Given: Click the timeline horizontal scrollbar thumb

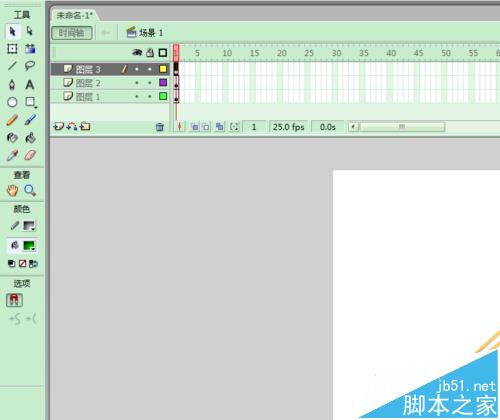Looking at the screenshot, I should pos(402,127).
